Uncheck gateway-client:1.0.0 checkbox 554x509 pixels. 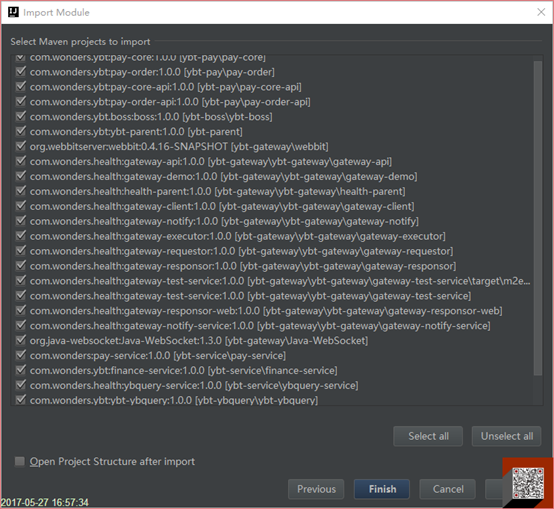coord(21,206)
